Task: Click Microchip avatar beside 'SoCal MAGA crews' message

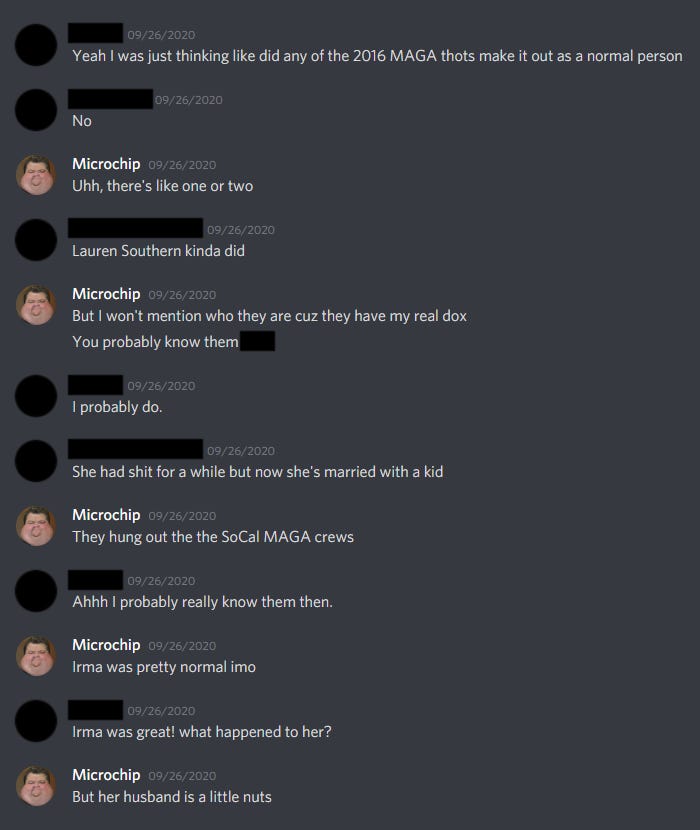Action: coord(36,526)
